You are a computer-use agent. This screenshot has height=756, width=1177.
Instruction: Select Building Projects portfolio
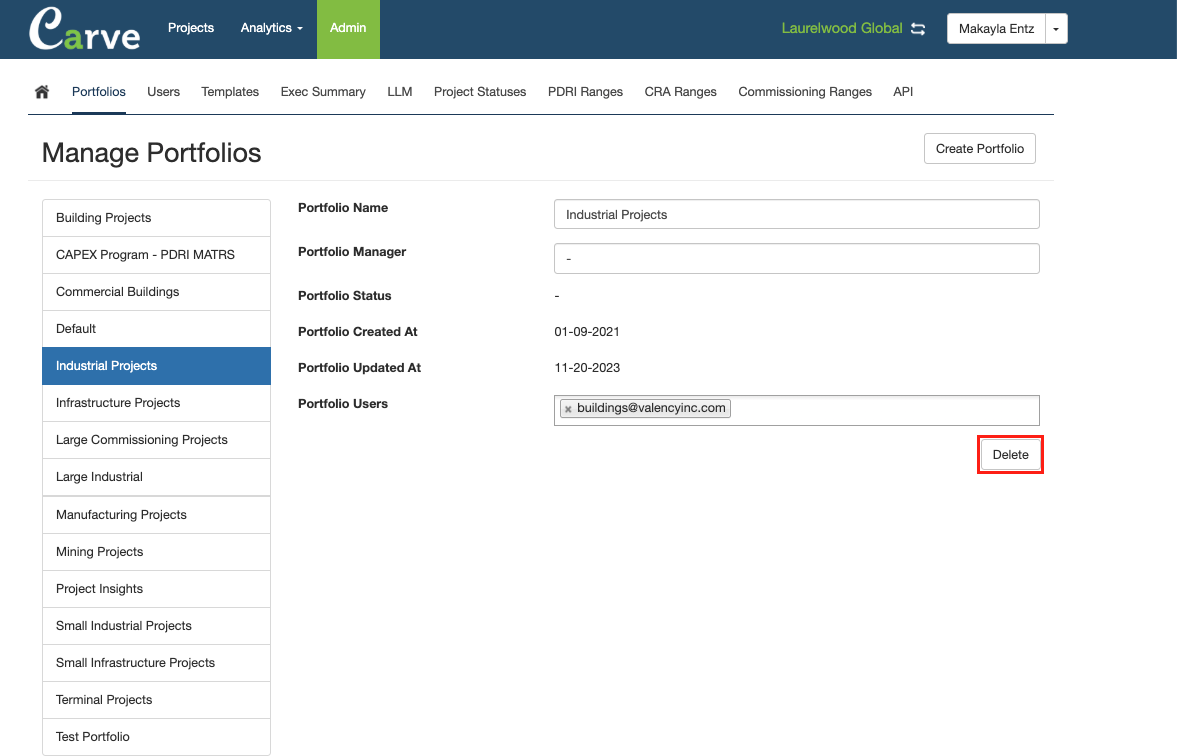[x=156, y=218]
